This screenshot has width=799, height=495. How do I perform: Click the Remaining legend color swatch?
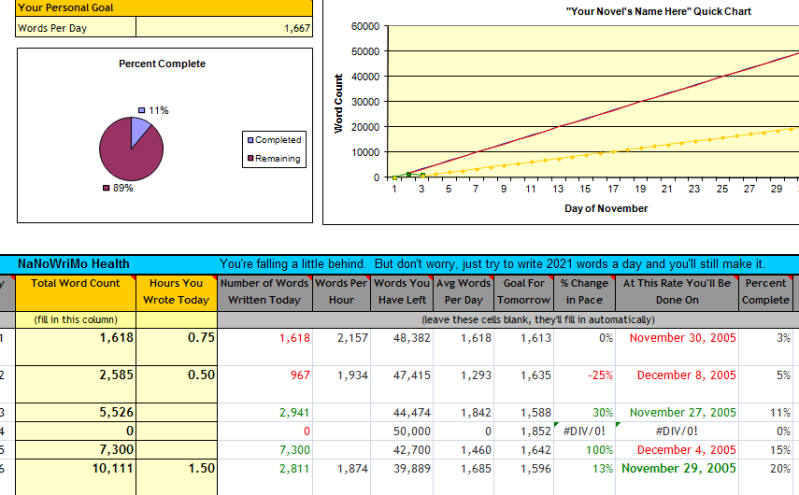click(x=250, y=158)
